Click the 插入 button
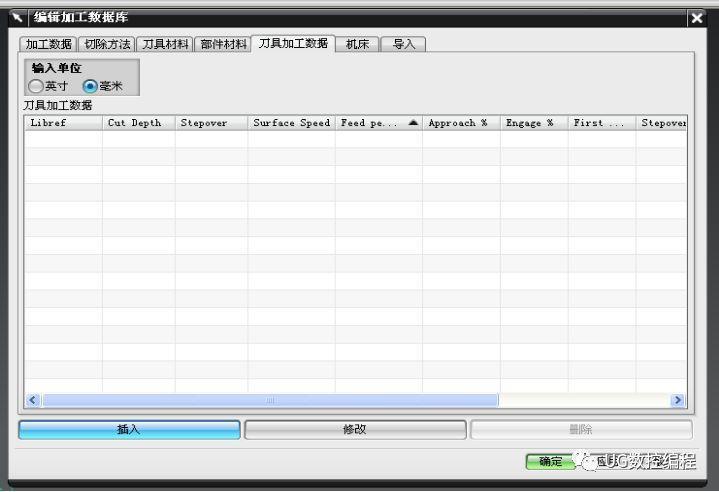Image resolution: width=719 pixels, height=492 pixels. point(129,430)
